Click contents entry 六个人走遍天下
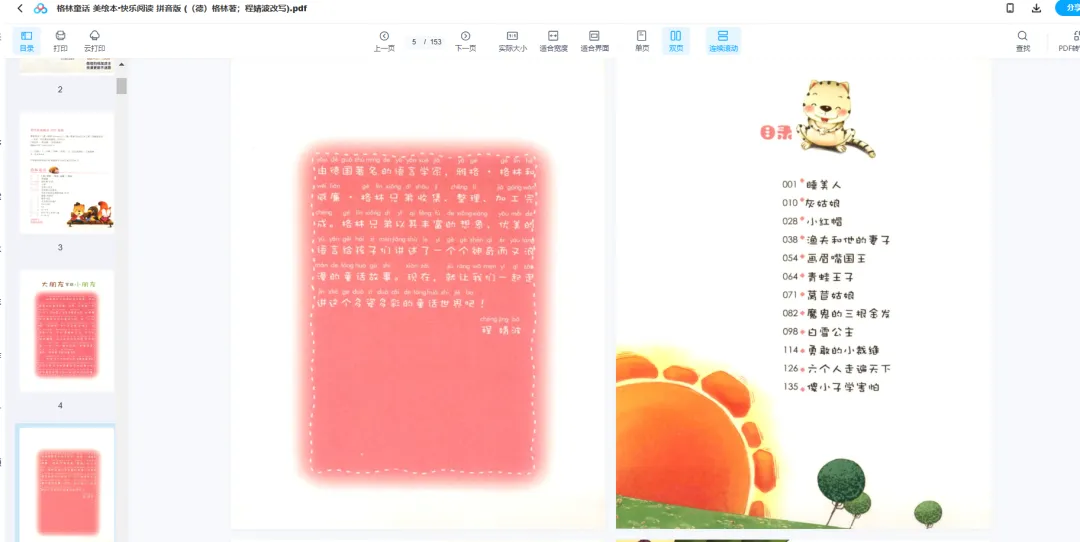Viewport: 1080px width, 542px height. coord(849,368)
